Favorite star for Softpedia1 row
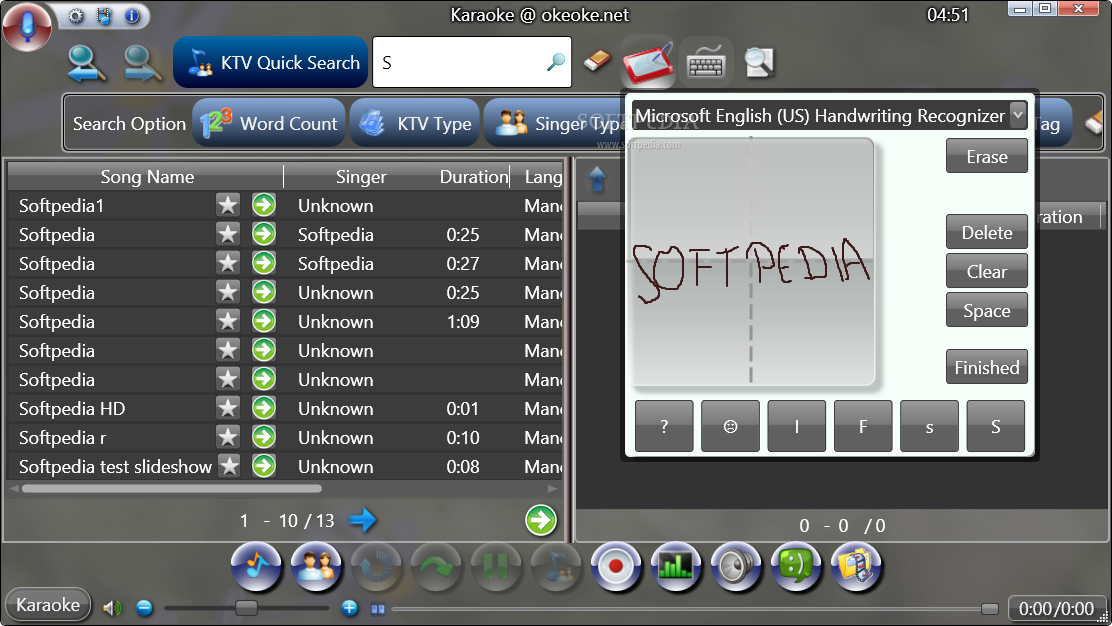The width and height of the screenshot is (1112, 626). [228, 206]
